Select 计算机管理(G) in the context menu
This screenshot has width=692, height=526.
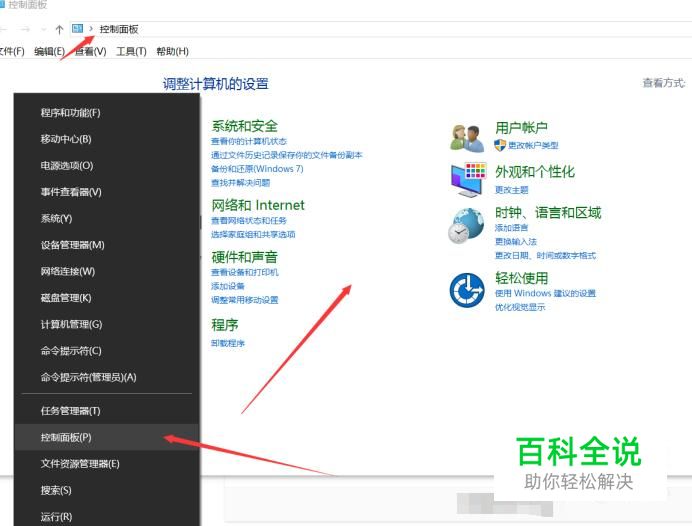click(107, 325)
